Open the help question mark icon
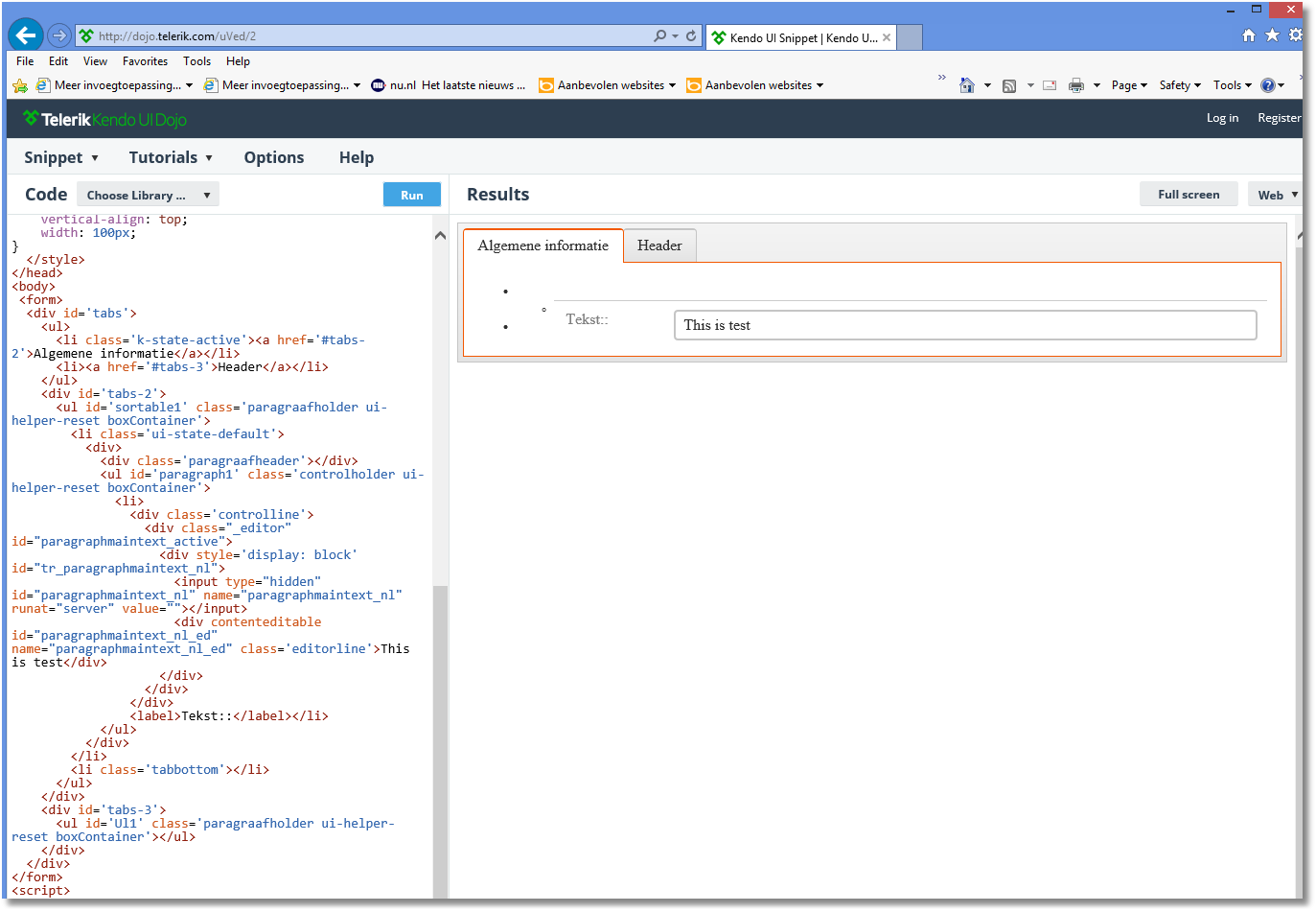Screen dimensions: 1316x912 1267,85
